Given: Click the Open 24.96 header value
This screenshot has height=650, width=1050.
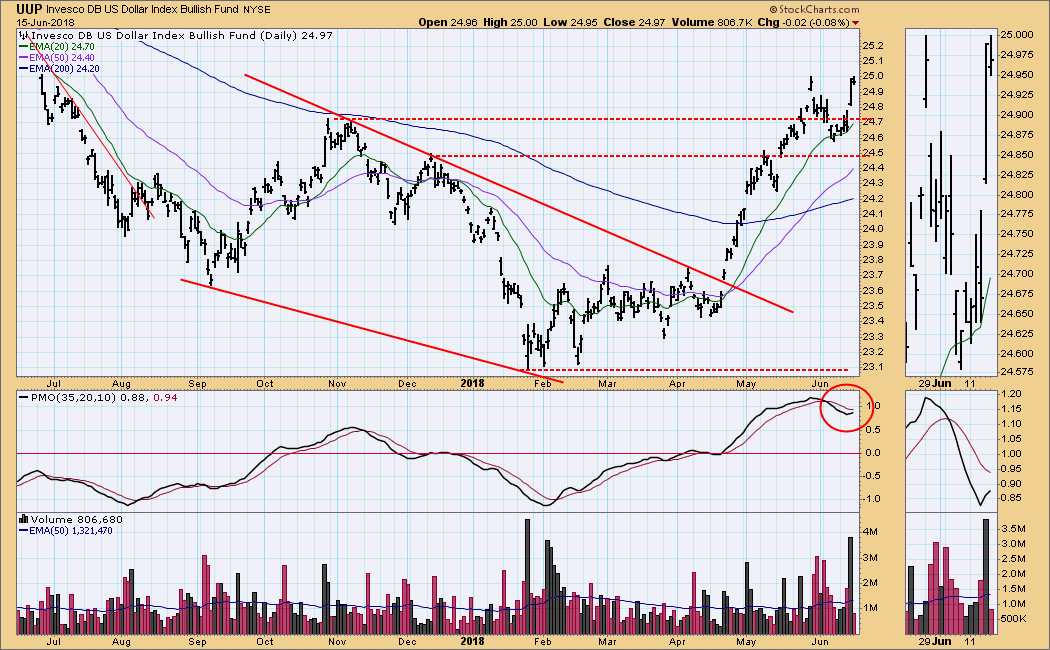Looking at the screenshot, I should (449, 22).
